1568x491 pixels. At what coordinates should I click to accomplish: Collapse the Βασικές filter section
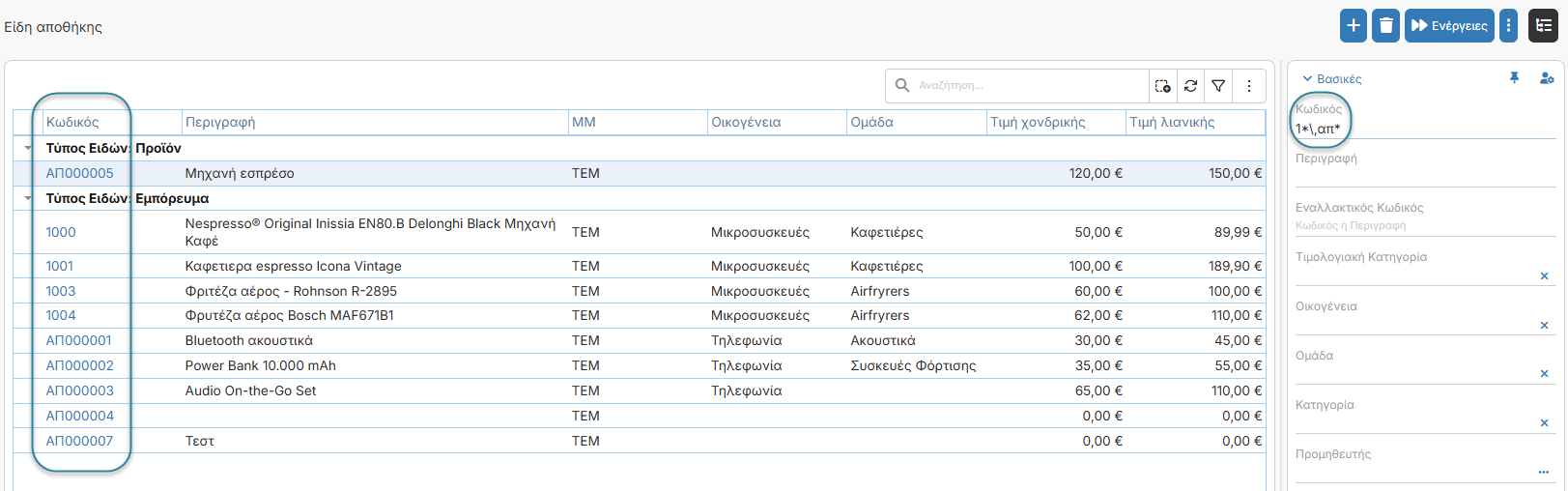click(1331, 79)
